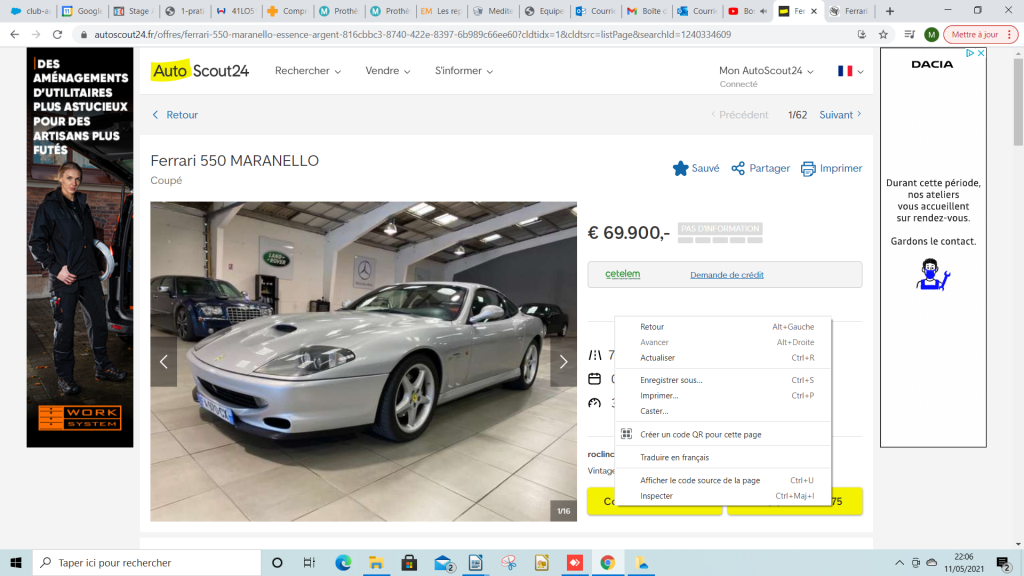Close the Dacia ad with X icon
The image size is (1024, 576).
click(x=980, y=54)
